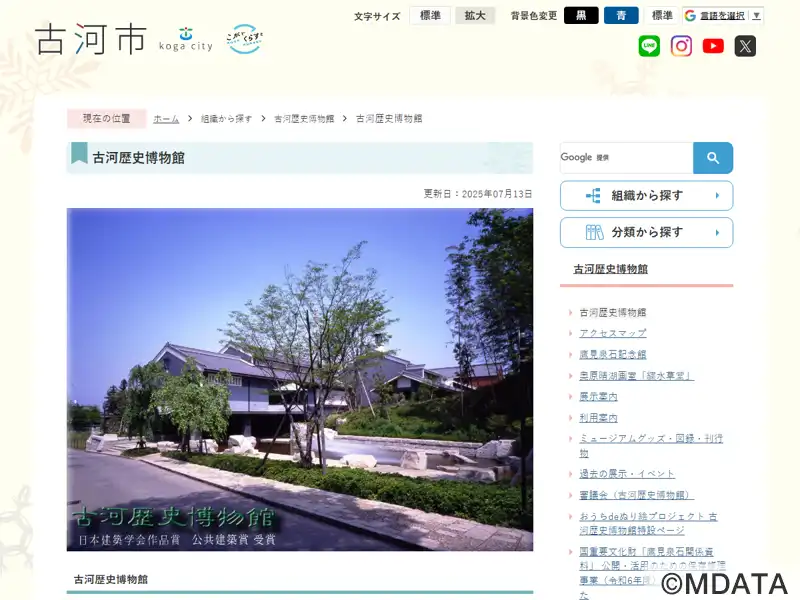
Task: Open the Instagram icon link
Action: 681,46
